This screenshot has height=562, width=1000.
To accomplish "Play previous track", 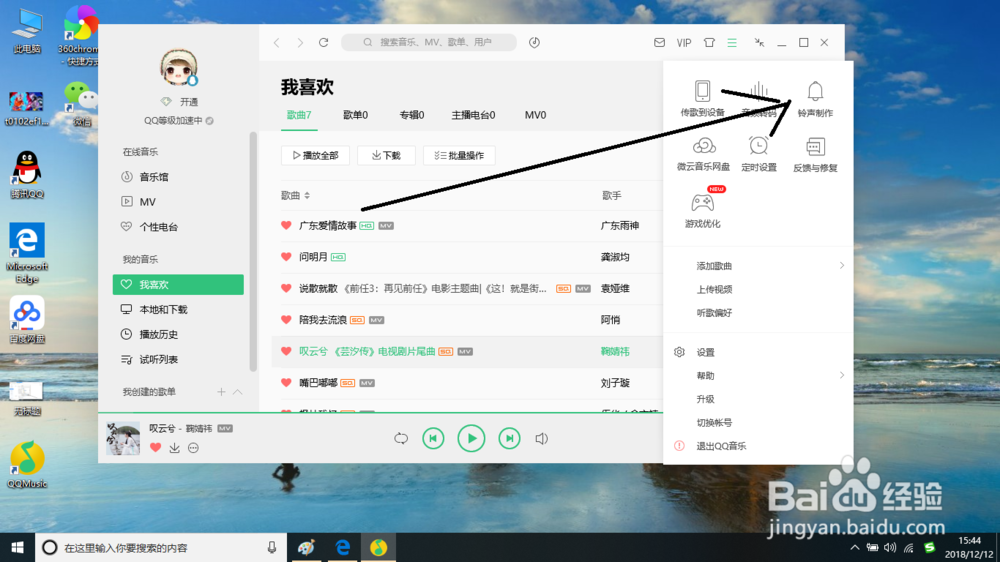I will tap(433, 438).
